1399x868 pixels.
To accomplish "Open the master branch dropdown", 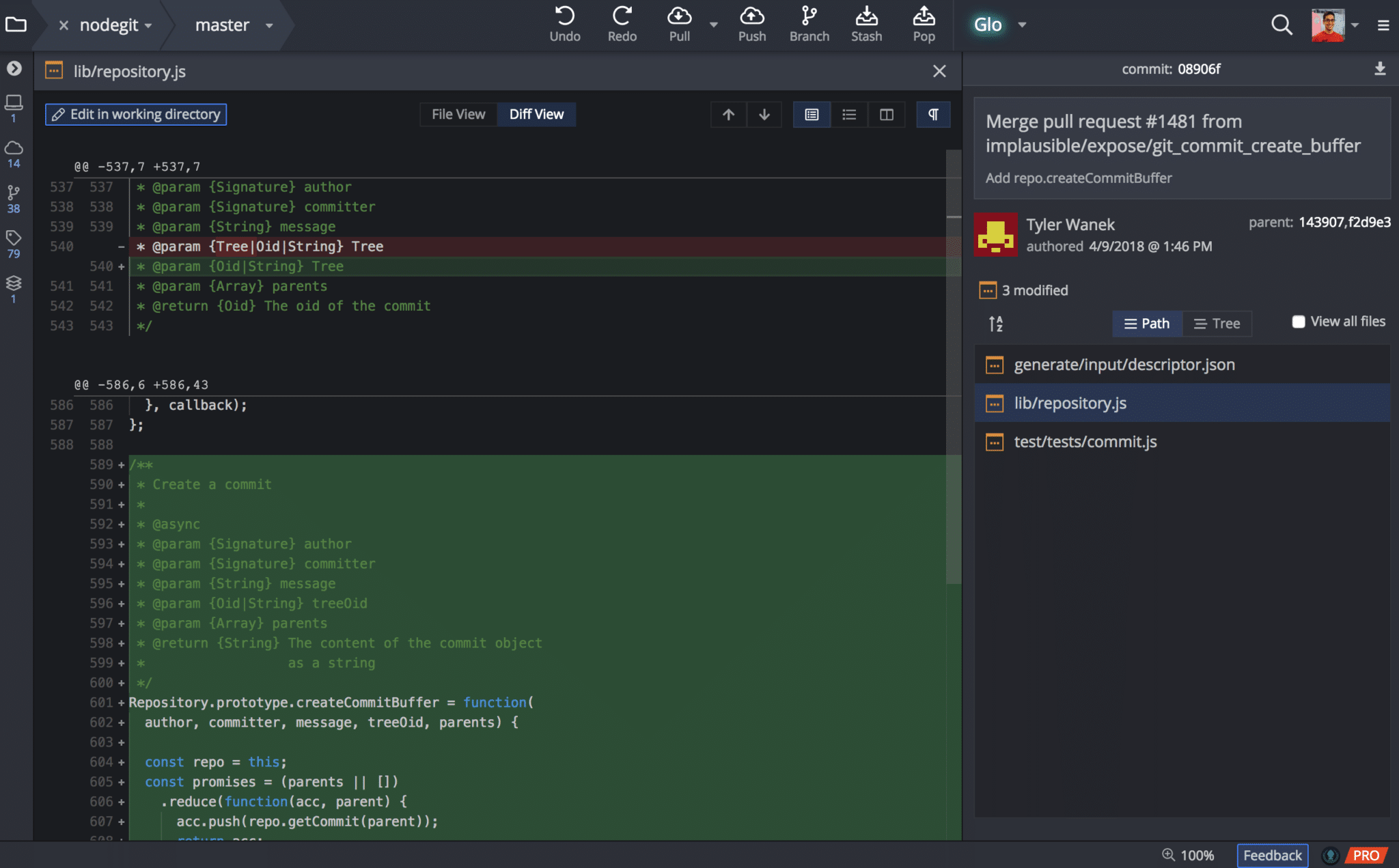I will (x=268, y=25).
